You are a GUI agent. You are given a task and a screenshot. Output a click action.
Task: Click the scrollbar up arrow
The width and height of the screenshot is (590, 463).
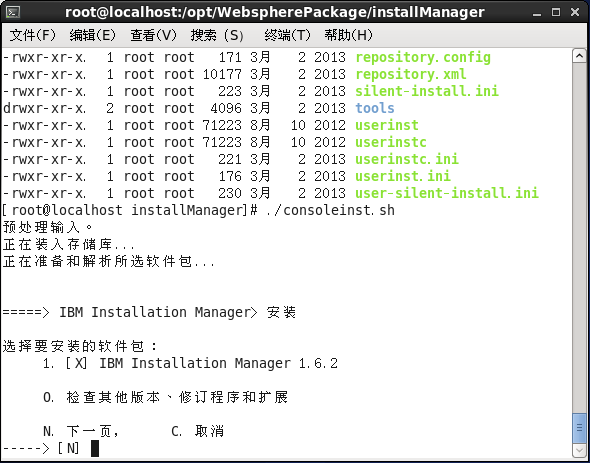point(579,56)
